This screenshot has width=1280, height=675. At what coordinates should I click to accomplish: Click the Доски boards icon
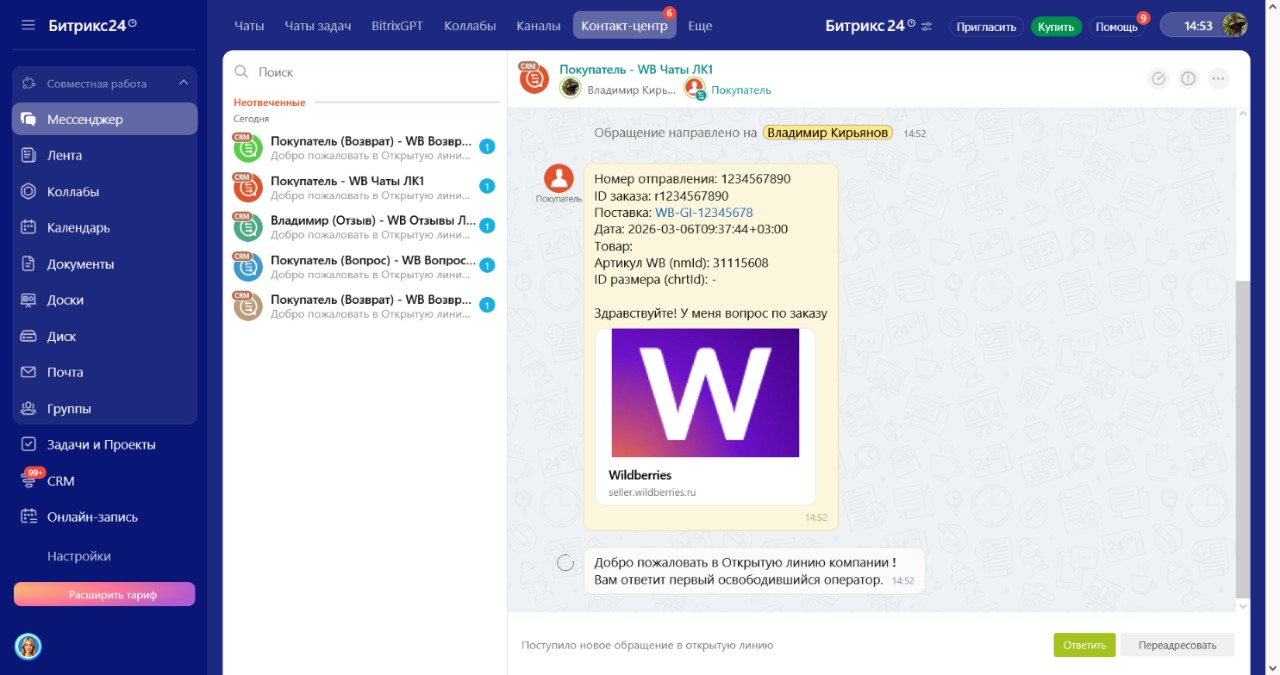(x=28, y=300)
